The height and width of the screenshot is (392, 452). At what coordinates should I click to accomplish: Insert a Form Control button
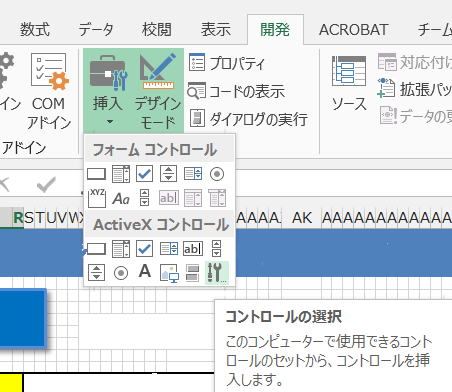click(x=97, y=174)
